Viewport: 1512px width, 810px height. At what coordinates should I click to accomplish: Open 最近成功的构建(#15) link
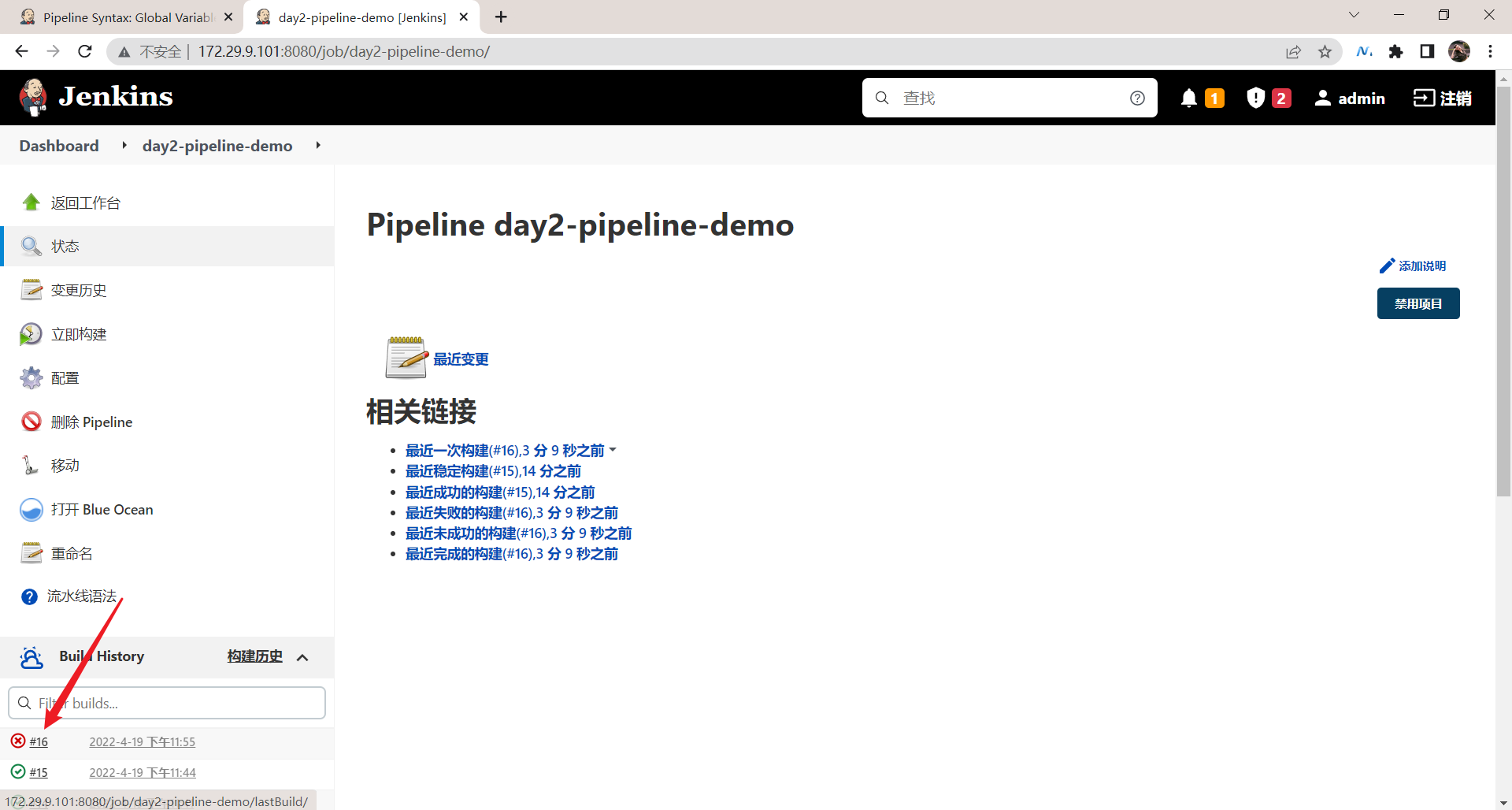pos(500,492)
